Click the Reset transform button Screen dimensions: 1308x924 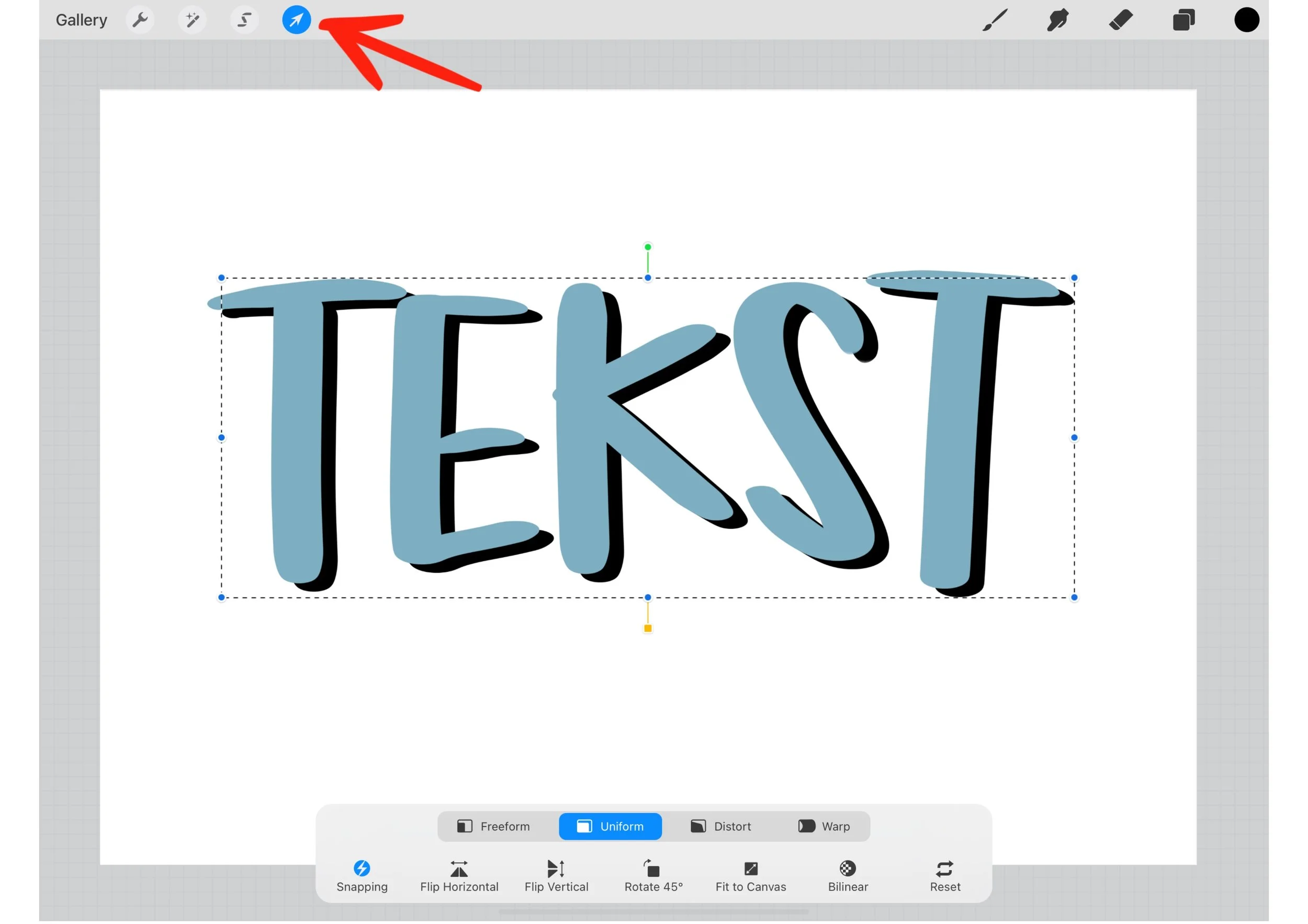[945, 877]
